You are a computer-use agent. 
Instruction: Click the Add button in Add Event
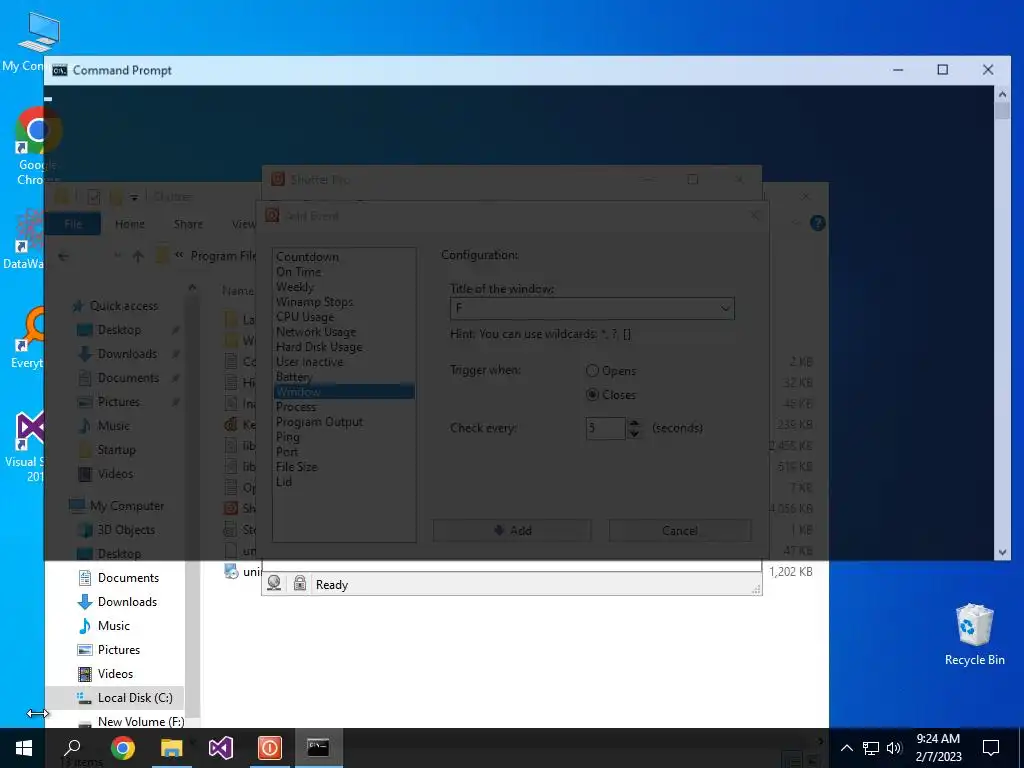click(512, 530)
